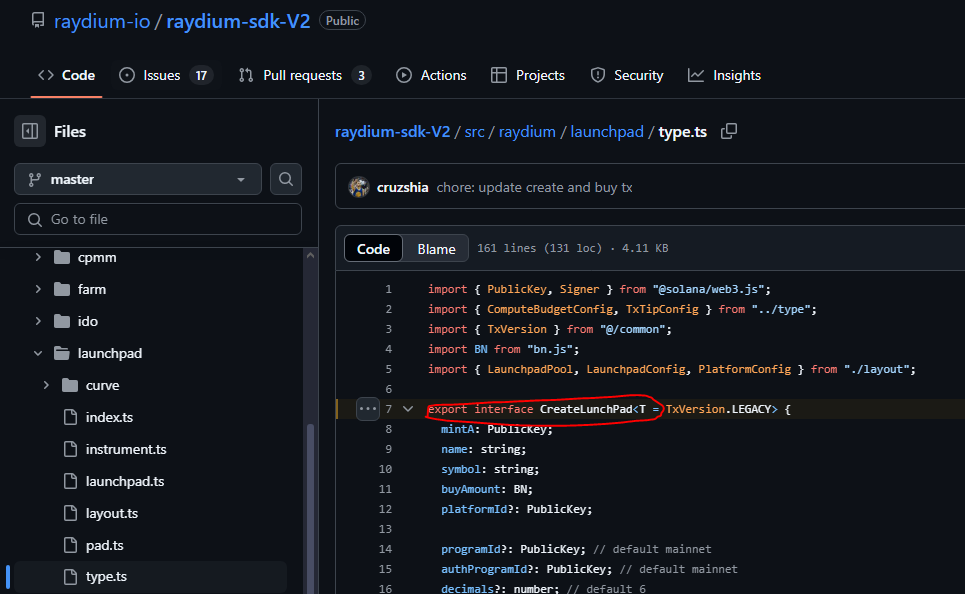The width and height of the screenshot is (965, 594).
Task: Click the repository icon beside raydium-io
Action: [38, 20]
